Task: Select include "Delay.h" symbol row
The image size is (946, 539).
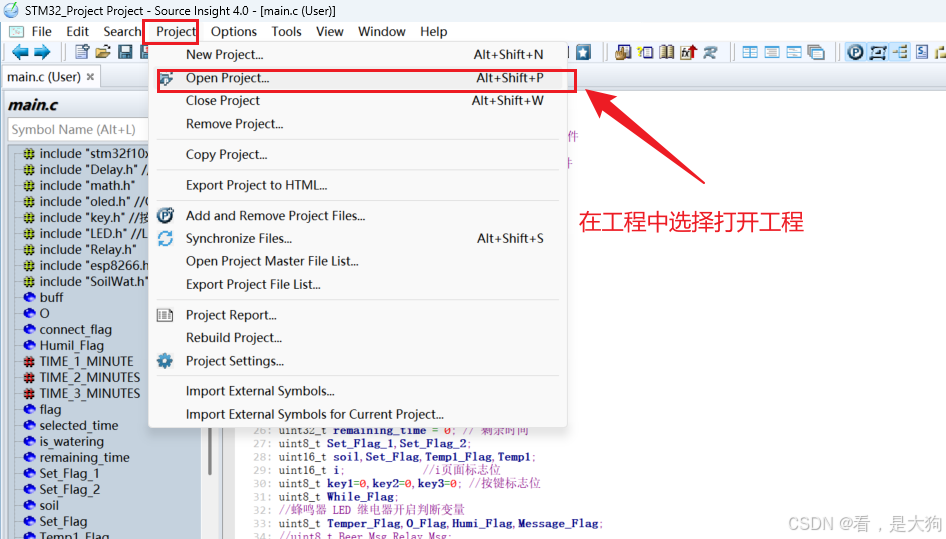Action: tap(84, 170)
